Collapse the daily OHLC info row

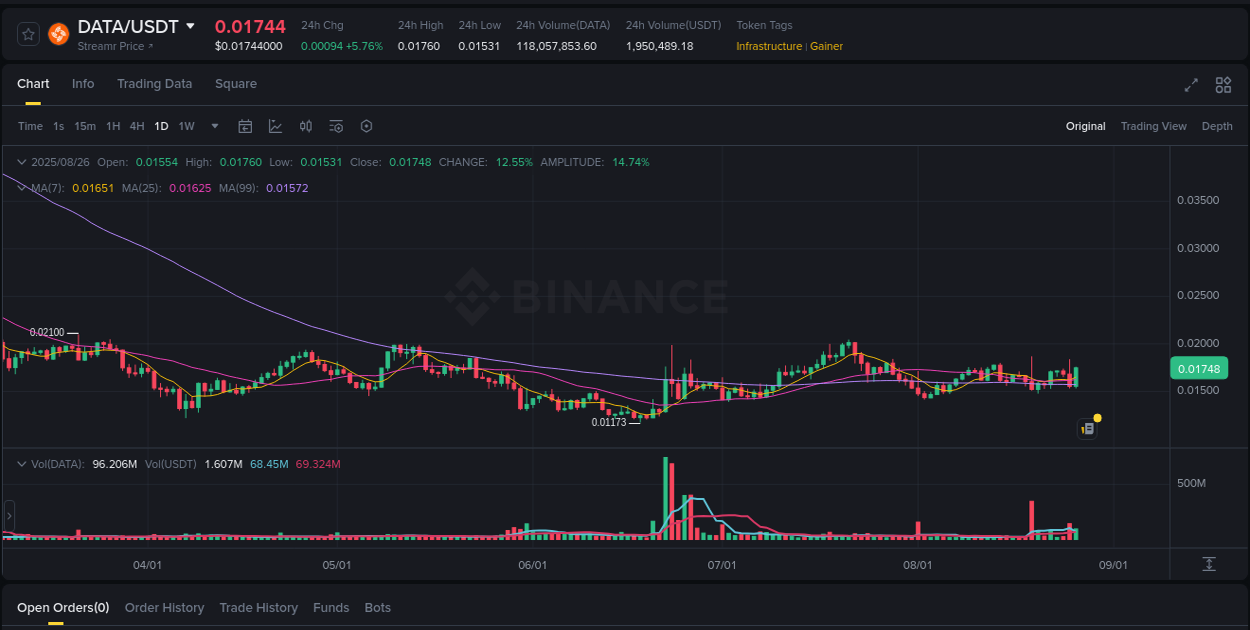[21, 160]
